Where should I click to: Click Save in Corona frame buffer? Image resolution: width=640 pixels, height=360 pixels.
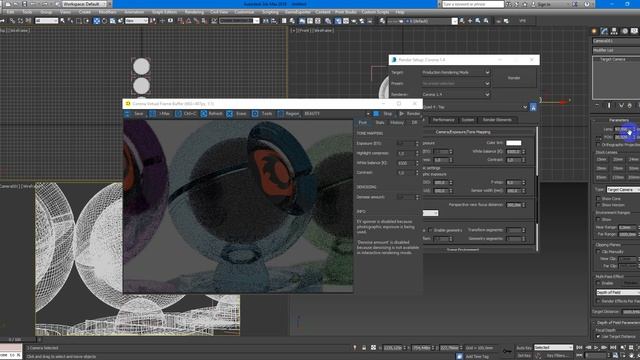[x=135, y=114]
